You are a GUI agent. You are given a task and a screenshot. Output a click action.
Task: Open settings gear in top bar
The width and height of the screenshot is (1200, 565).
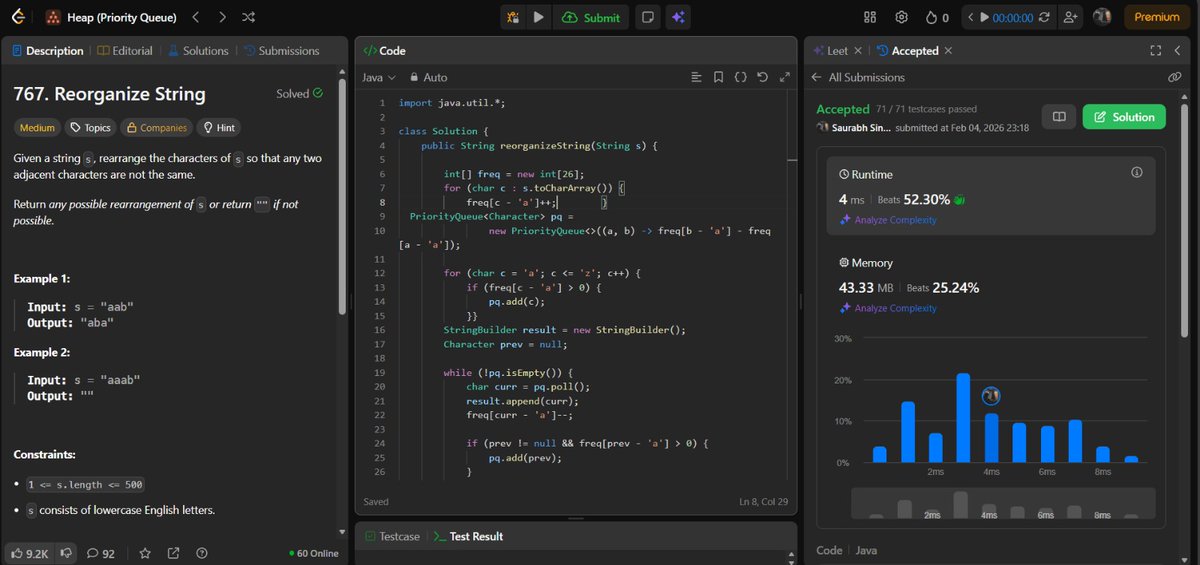pyautogui.click(x=901, y=17)
